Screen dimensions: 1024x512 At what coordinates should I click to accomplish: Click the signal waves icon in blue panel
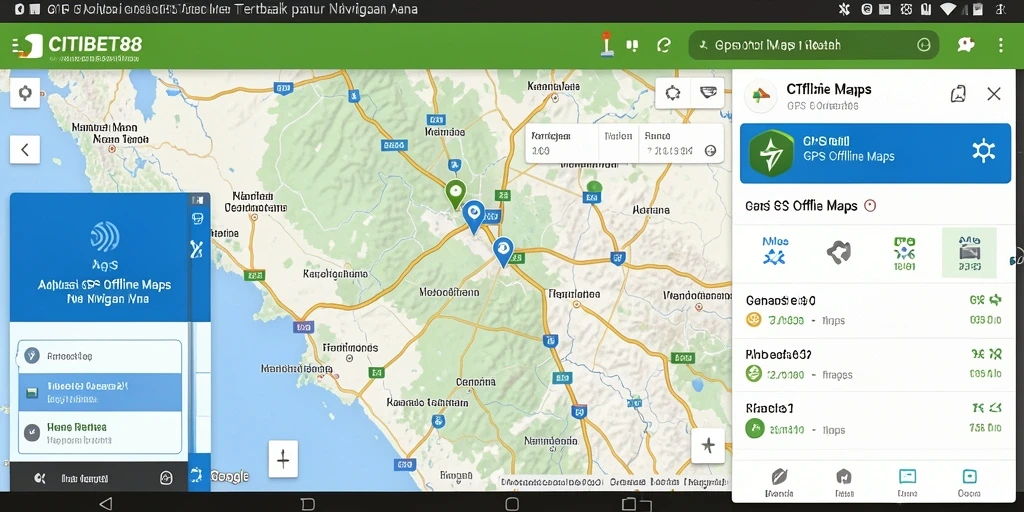click(104, 237)
